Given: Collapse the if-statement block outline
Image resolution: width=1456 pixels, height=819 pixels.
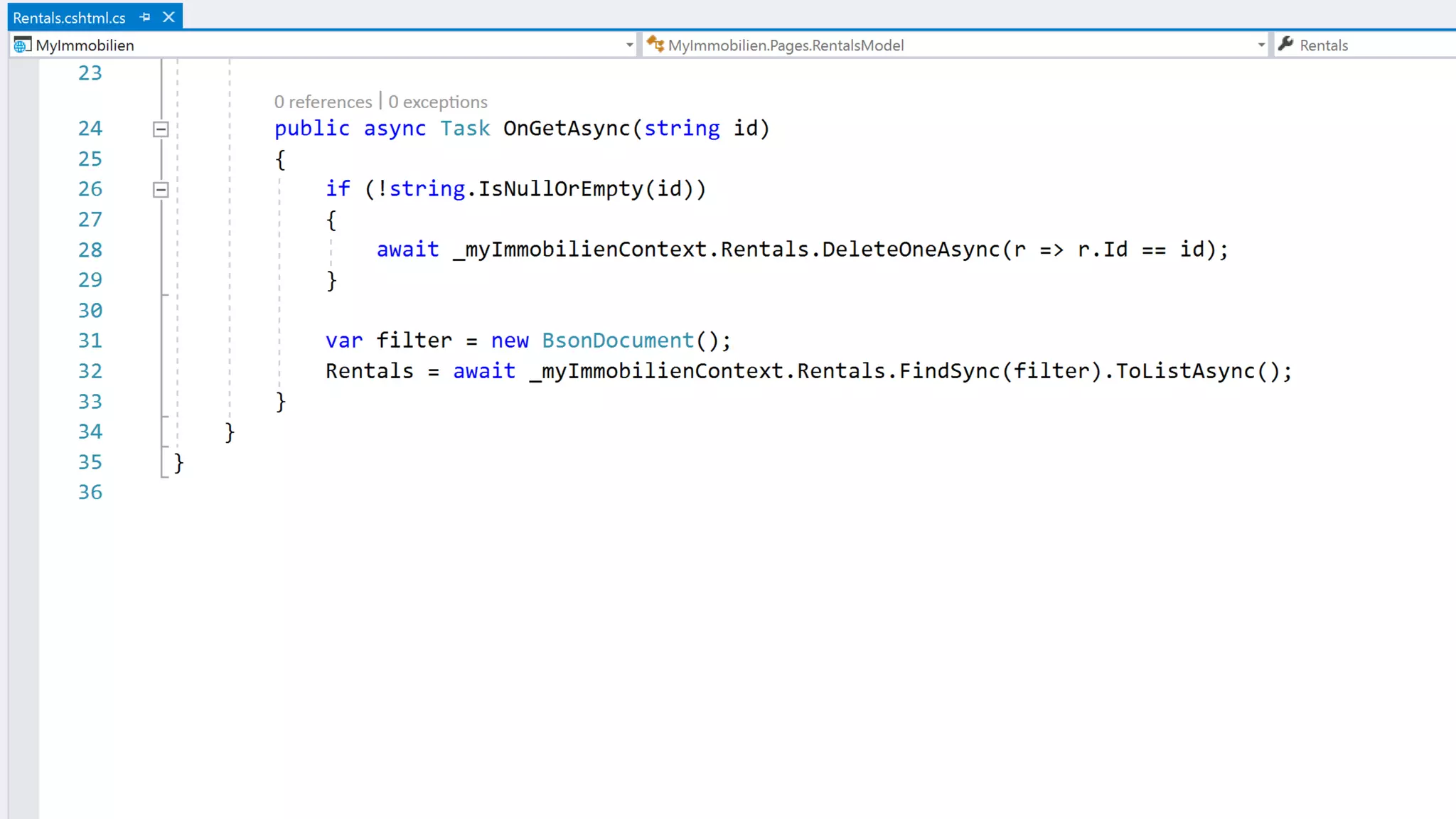Looking at the screenshot, I should [x=161, y=190].
